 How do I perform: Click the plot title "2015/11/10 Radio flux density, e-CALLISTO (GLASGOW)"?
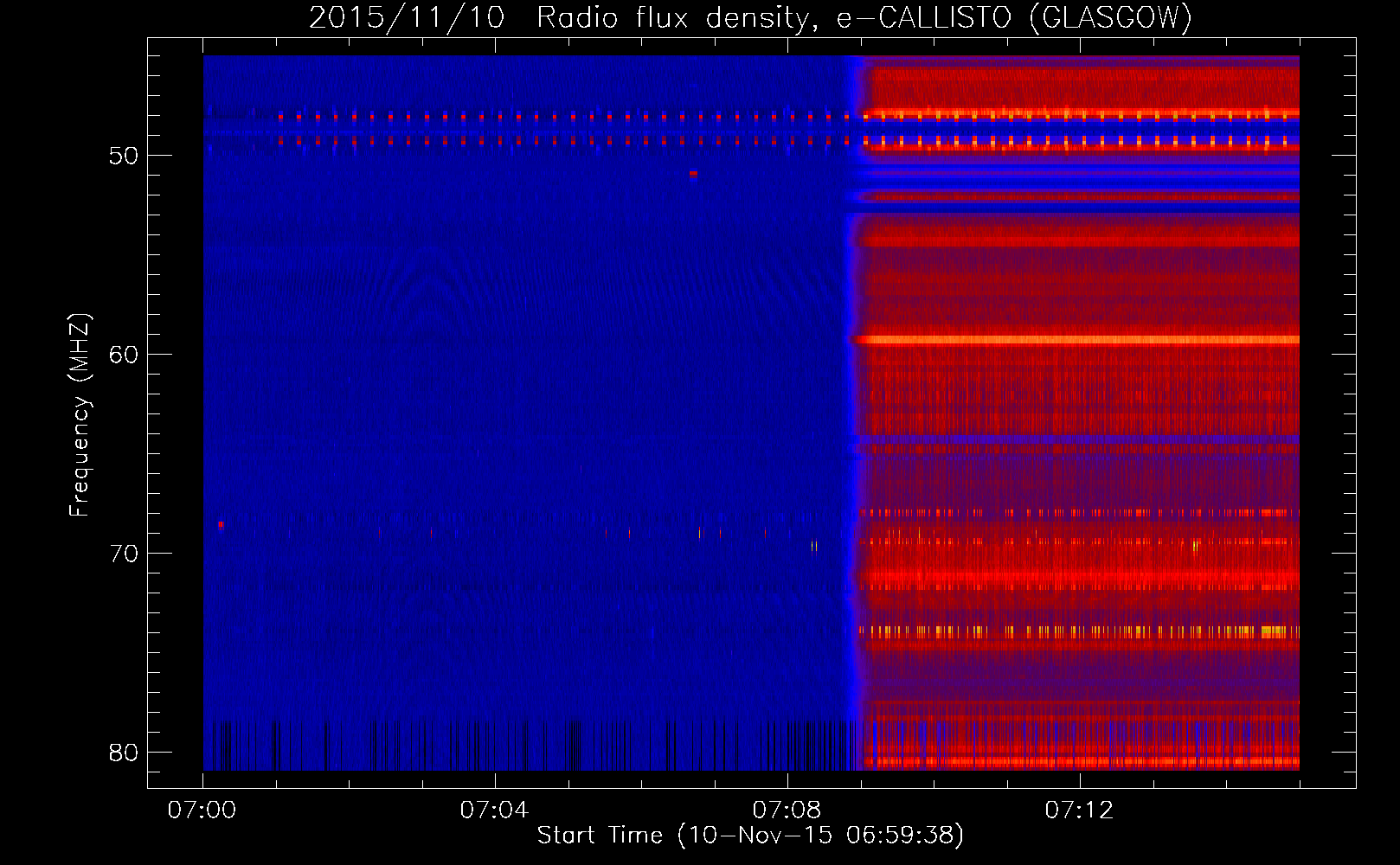click(x=750, y=17)
